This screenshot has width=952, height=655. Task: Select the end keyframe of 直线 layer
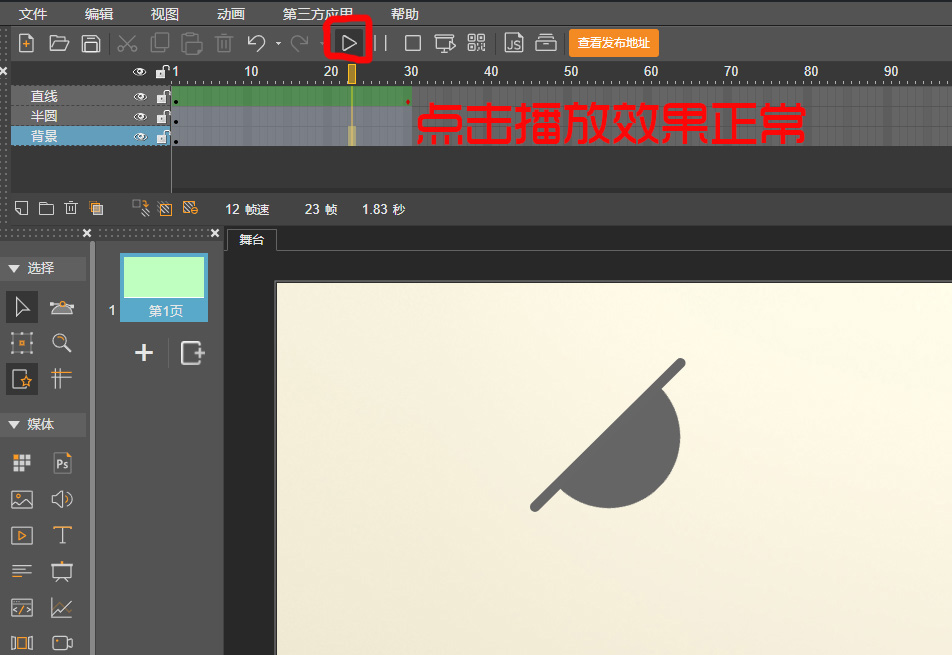pos(408,102)
